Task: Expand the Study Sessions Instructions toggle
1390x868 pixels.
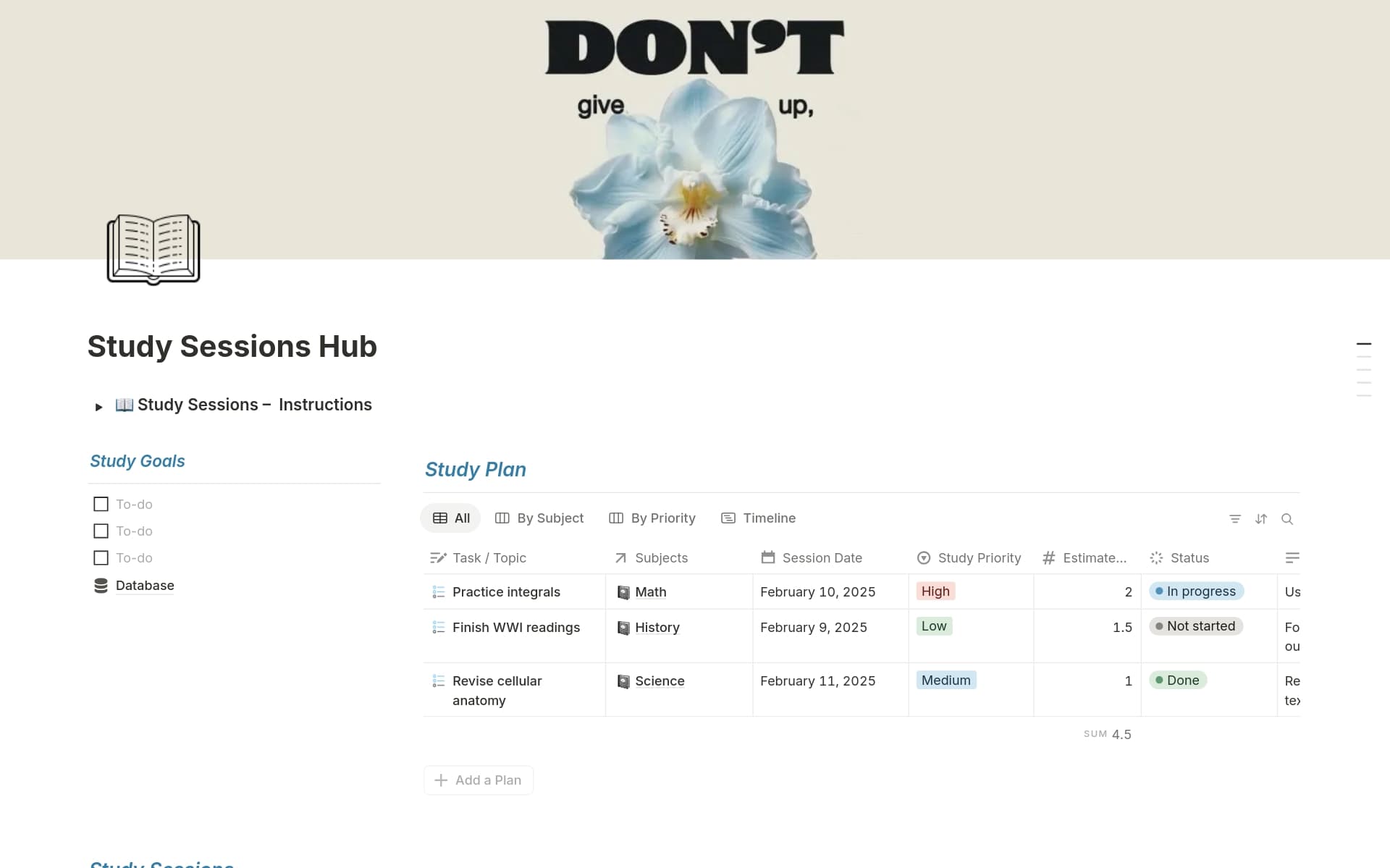Action: click(99, 406)
